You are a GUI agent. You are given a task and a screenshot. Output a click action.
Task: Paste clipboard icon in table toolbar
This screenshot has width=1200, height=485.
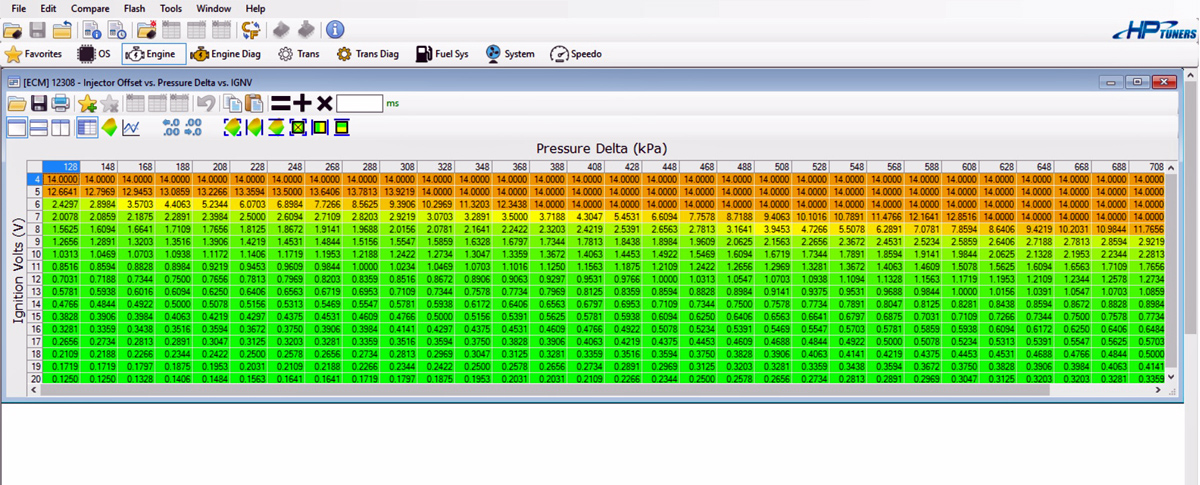253,103
